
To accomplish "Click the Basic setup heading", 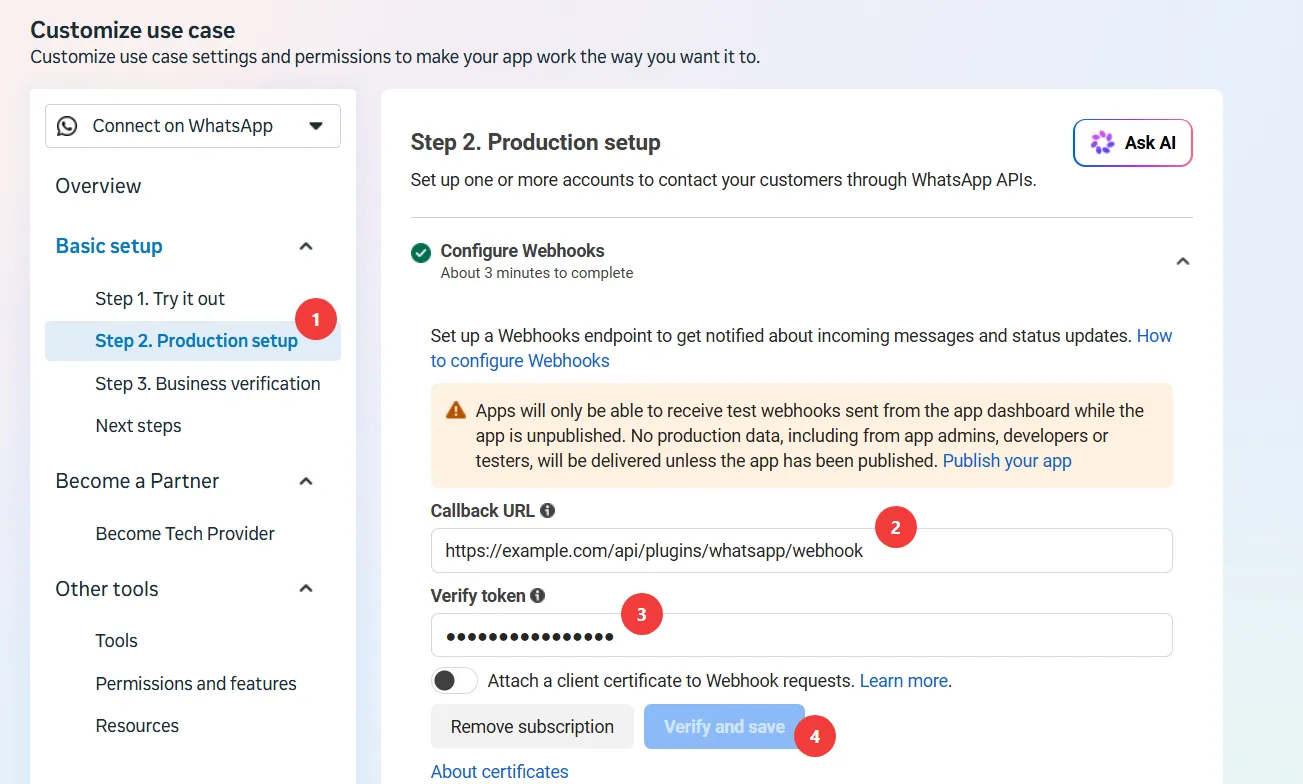I will [x=109, y=246].
